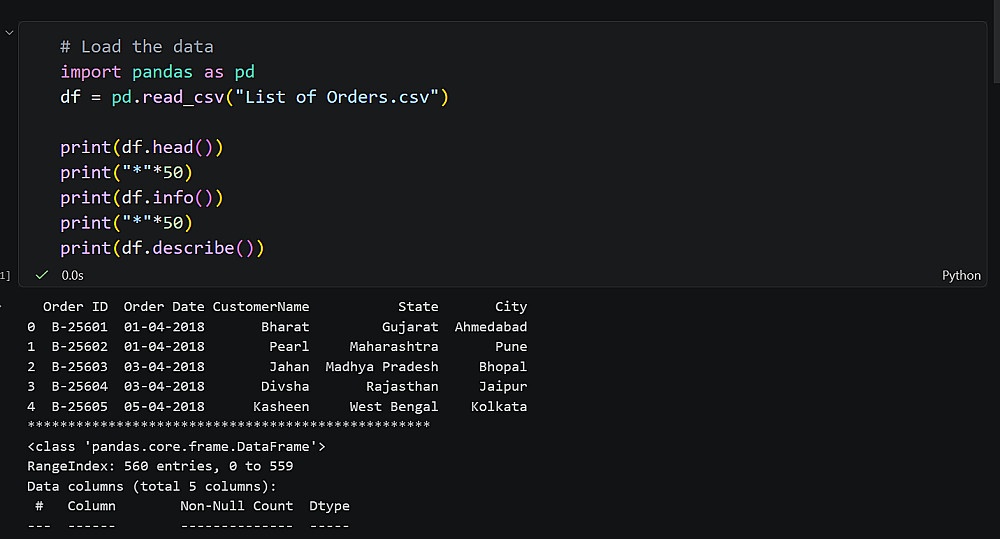Open the Python language mode selector
Viewport: 1000px width, 539px height.
pyautogui.click(x=961, y=275)
